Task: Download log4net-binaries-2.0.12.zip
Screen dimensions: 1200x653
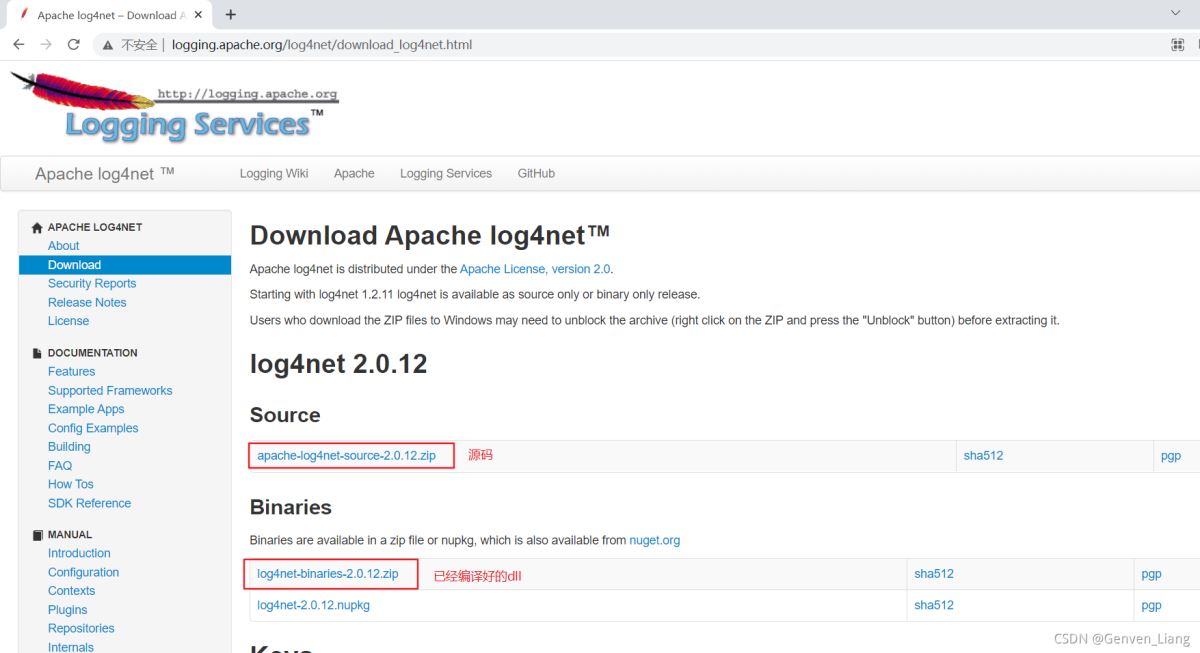Action: 328,574
